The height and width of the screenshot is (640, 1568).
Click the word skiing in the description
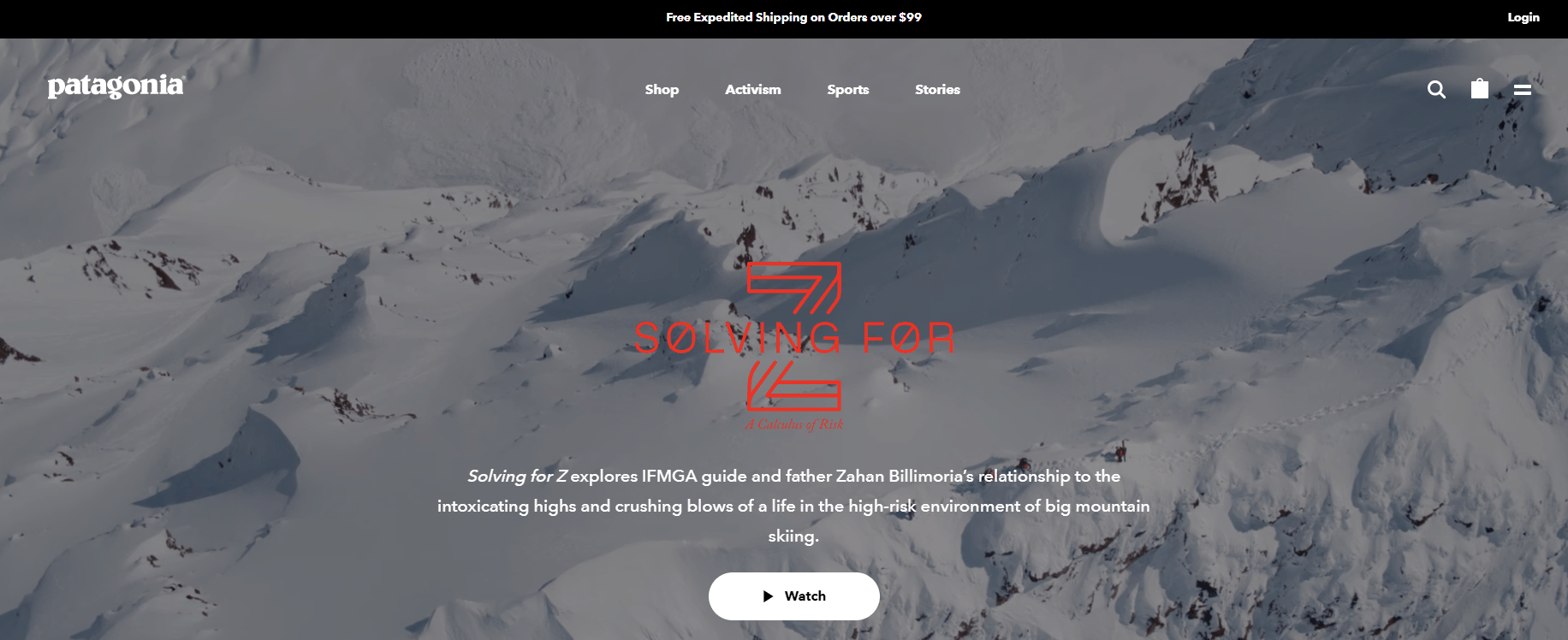793,536
